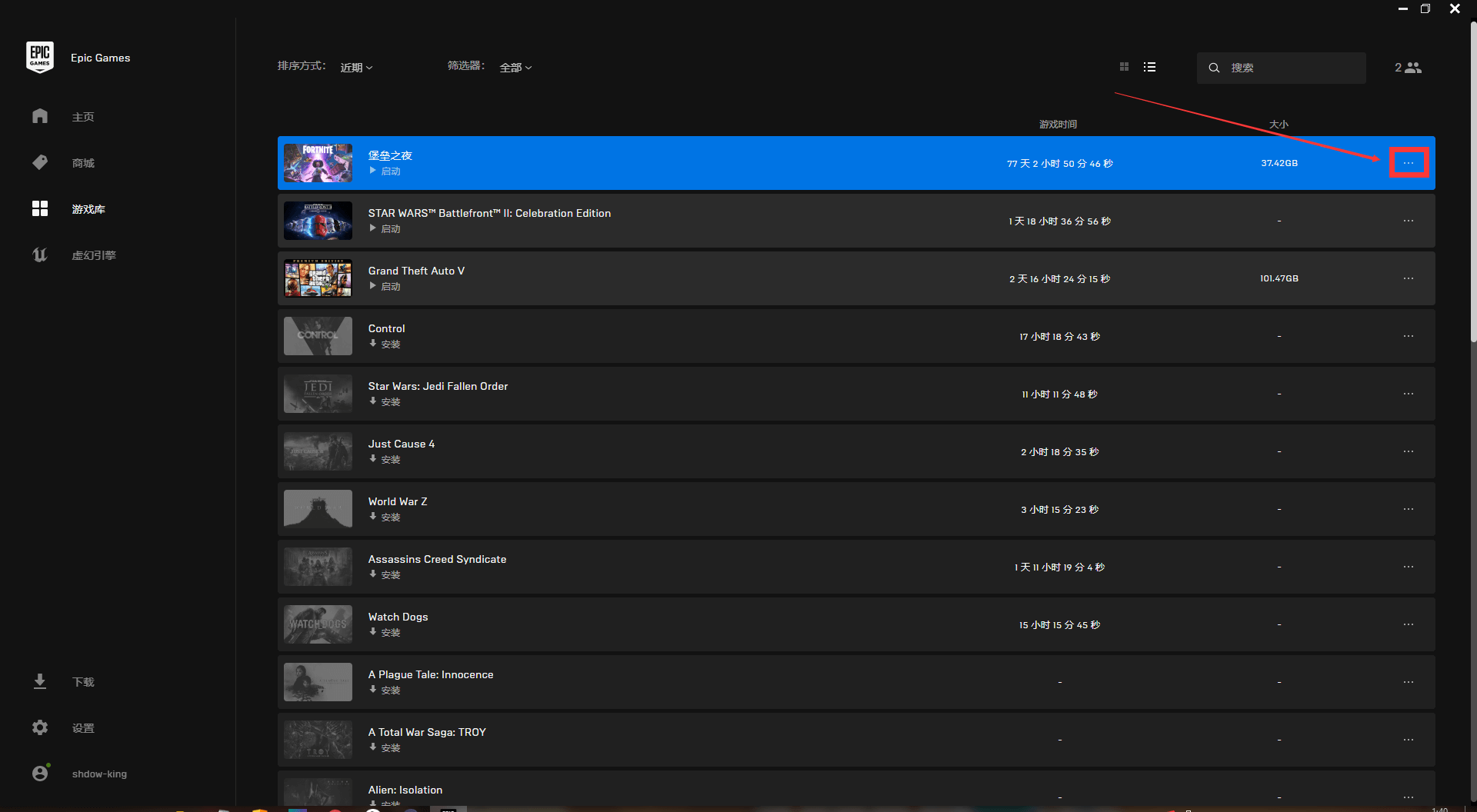The width and height of the screenshot is (1477, 812).
Task: Open more options for STAR WARS Battlefront II
Action: (1409, 221)
